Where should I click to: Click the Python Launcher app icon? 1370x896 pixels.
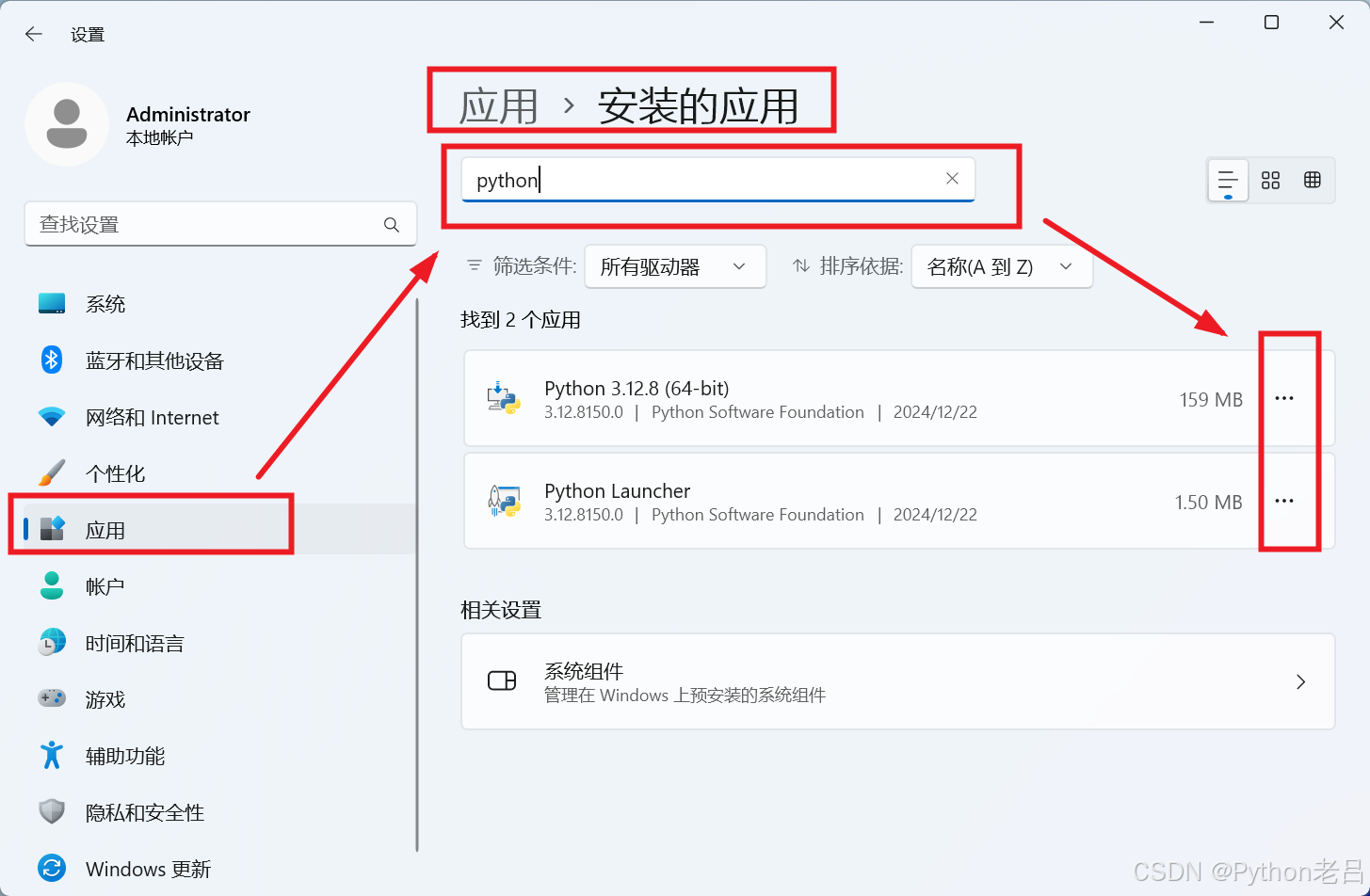coord(504,501)
